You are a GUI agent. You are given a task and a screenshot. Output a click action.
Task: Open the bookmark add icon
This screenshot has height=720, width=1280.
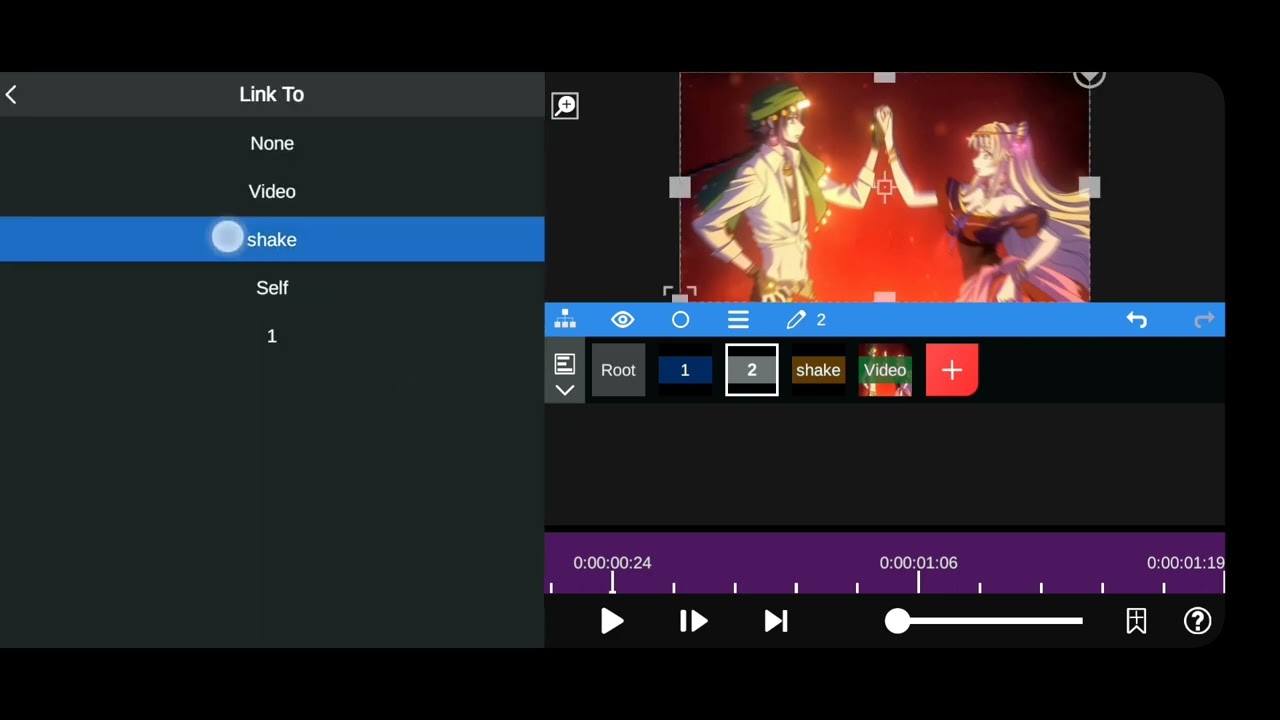[1136, 621]
